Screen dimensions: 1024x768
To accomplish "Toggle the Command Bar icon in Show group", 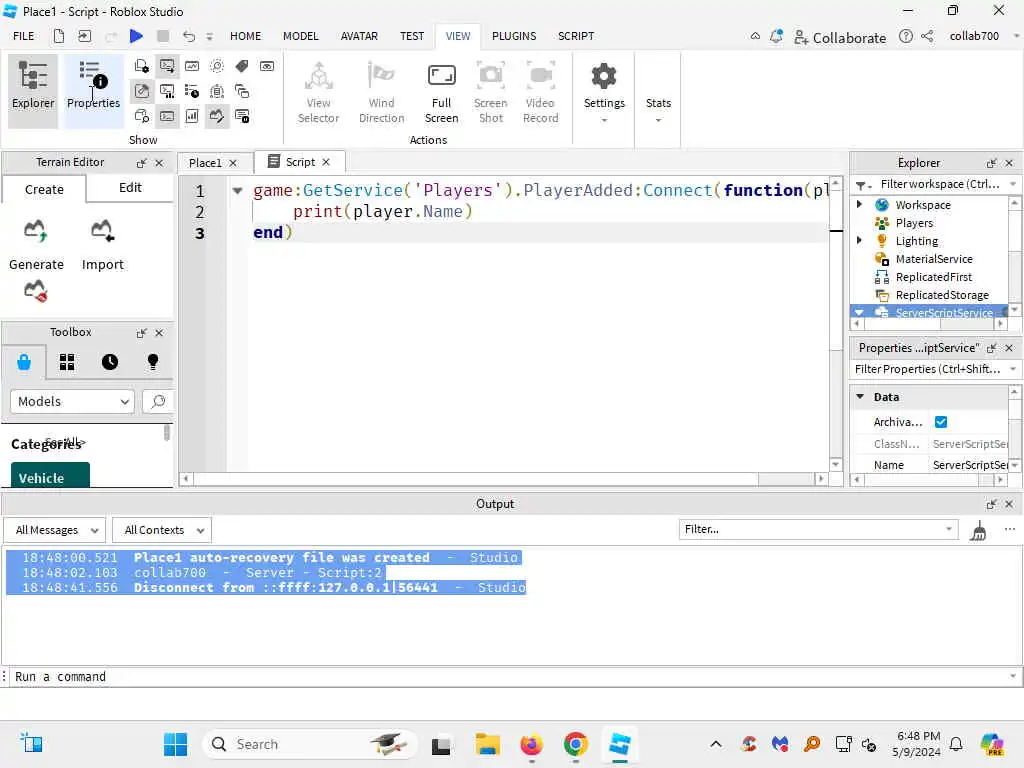I will pyautogui.click(x=167, y=116).
